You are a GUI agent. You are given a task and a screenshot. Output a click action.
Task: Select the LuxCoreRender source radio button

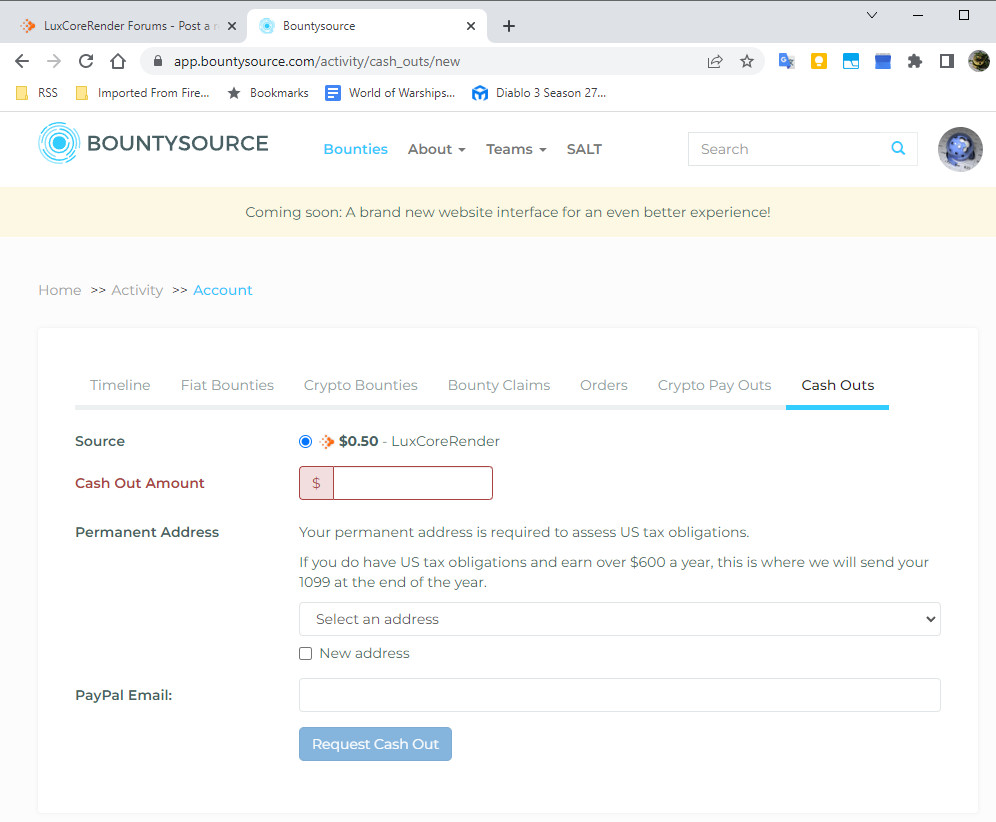[306, 441]
